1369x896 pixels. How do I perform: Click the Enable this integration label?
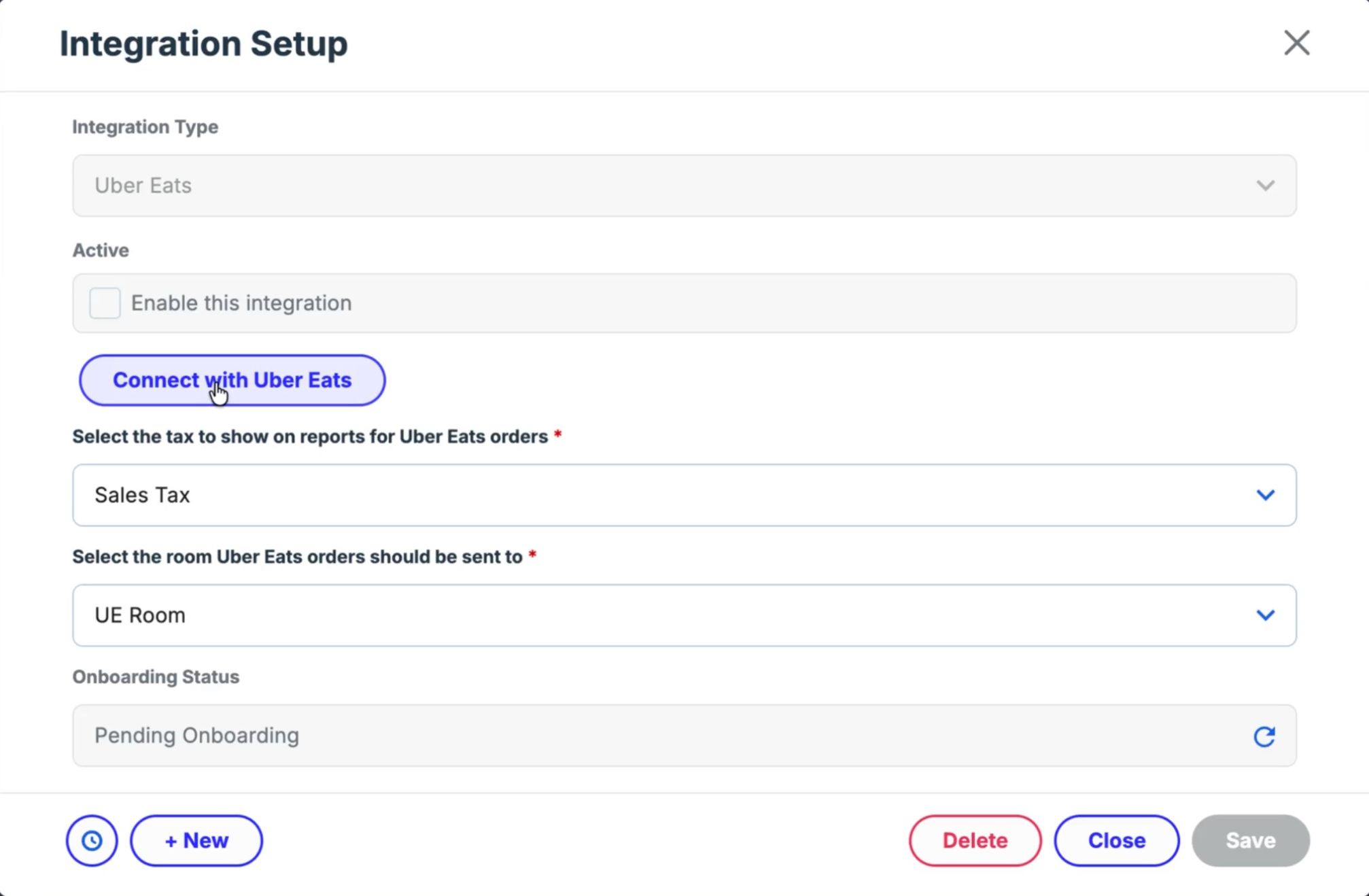point(241,303)
